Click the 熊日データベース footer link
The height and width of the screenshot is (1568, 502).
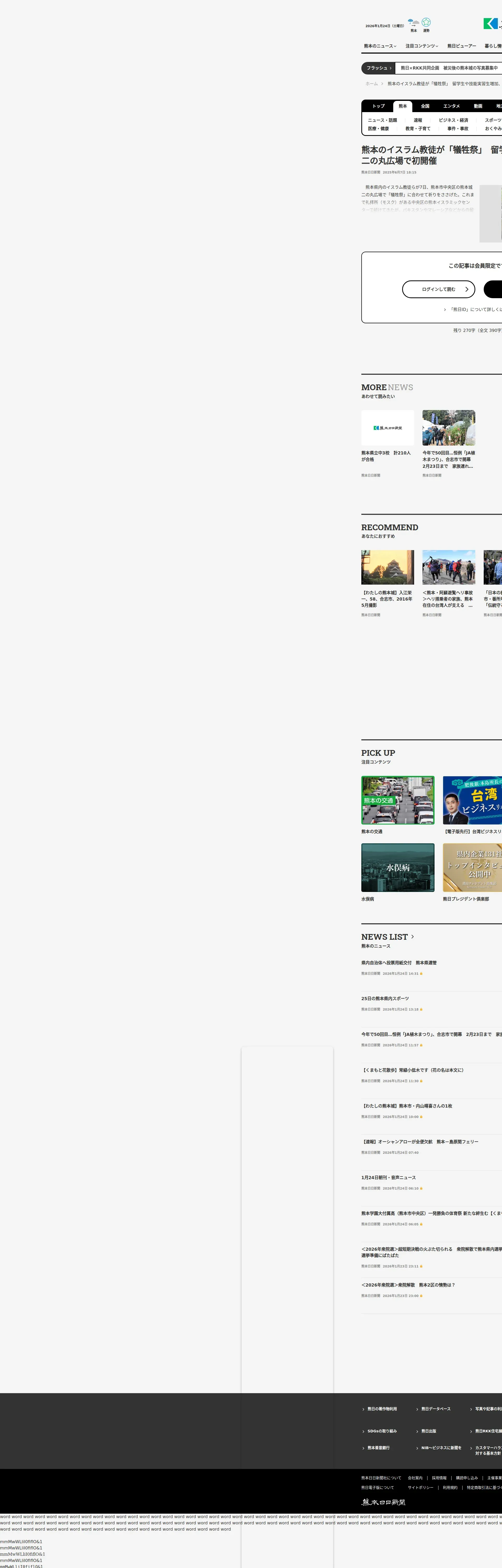[436, 1409]
